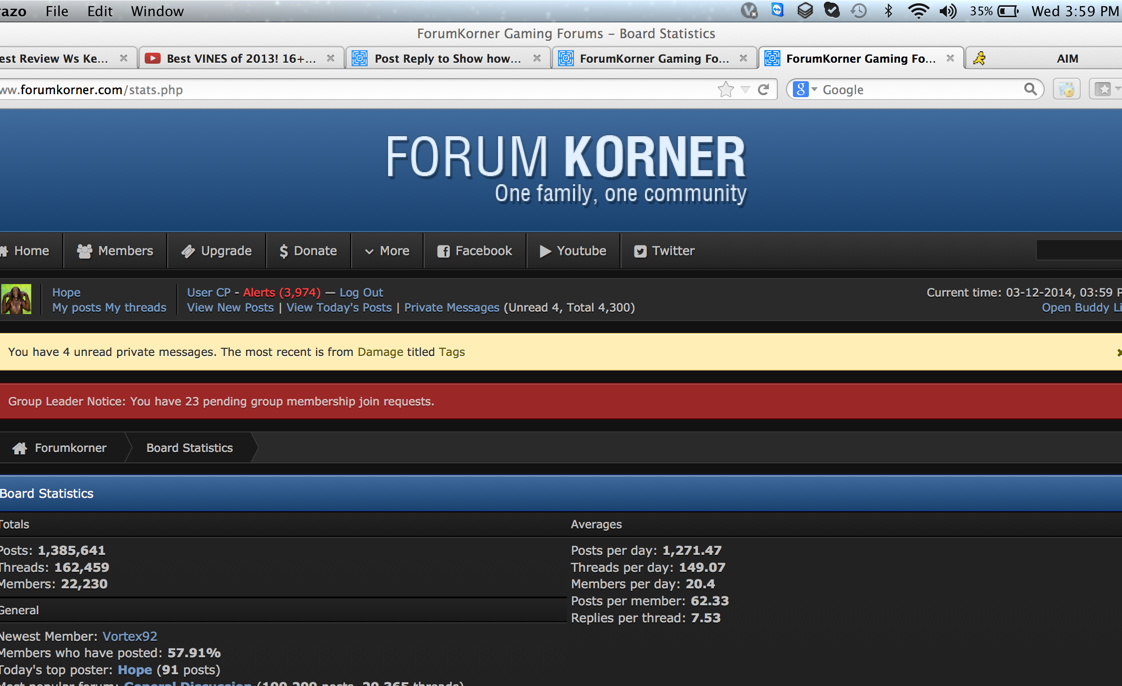Close the Post Reply to Show how tab
The width and height of the screenshot is (1122, 686).
[537, 58]
